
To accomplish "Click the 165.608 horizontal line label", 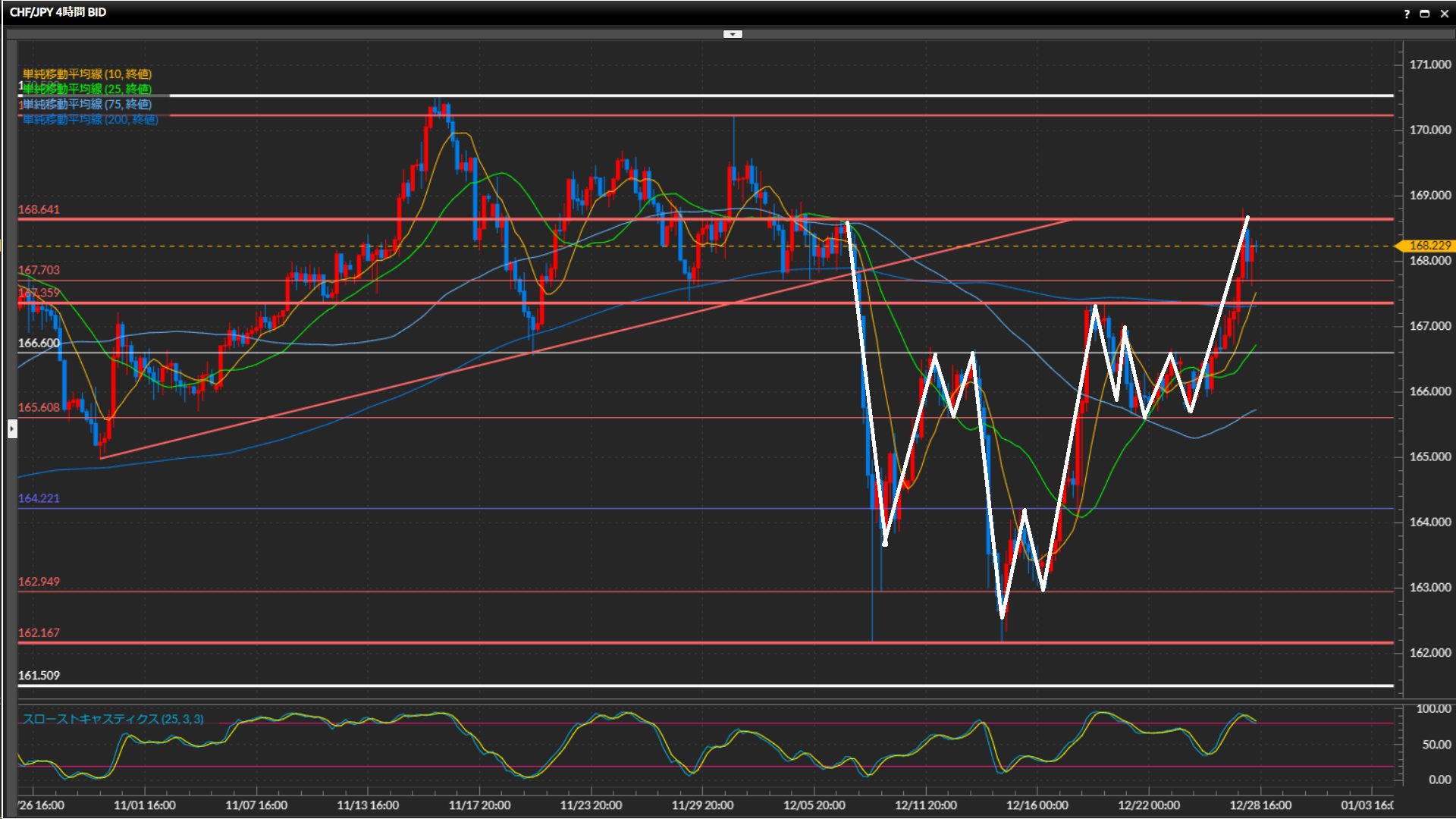I will click(x=39, y=407).
